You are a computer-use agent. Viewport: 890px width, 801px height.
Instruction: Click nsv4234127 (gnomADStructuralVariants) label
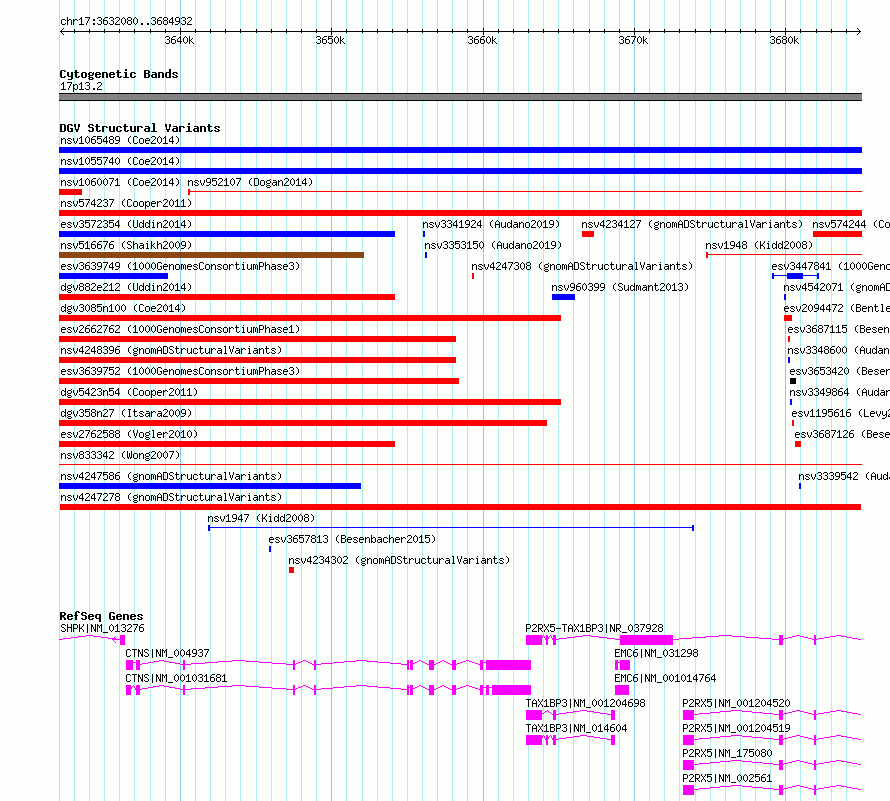coord(692,224)
